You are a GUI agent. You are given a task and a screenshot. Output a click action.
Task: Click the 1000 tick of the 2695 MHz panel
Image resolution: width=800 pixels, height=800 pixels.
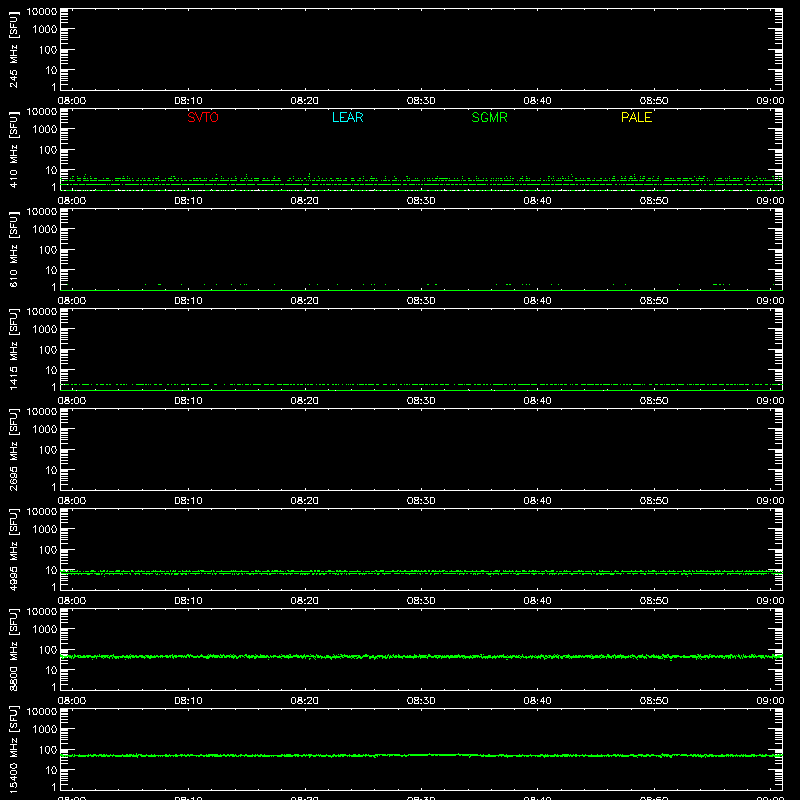point(45,430)
